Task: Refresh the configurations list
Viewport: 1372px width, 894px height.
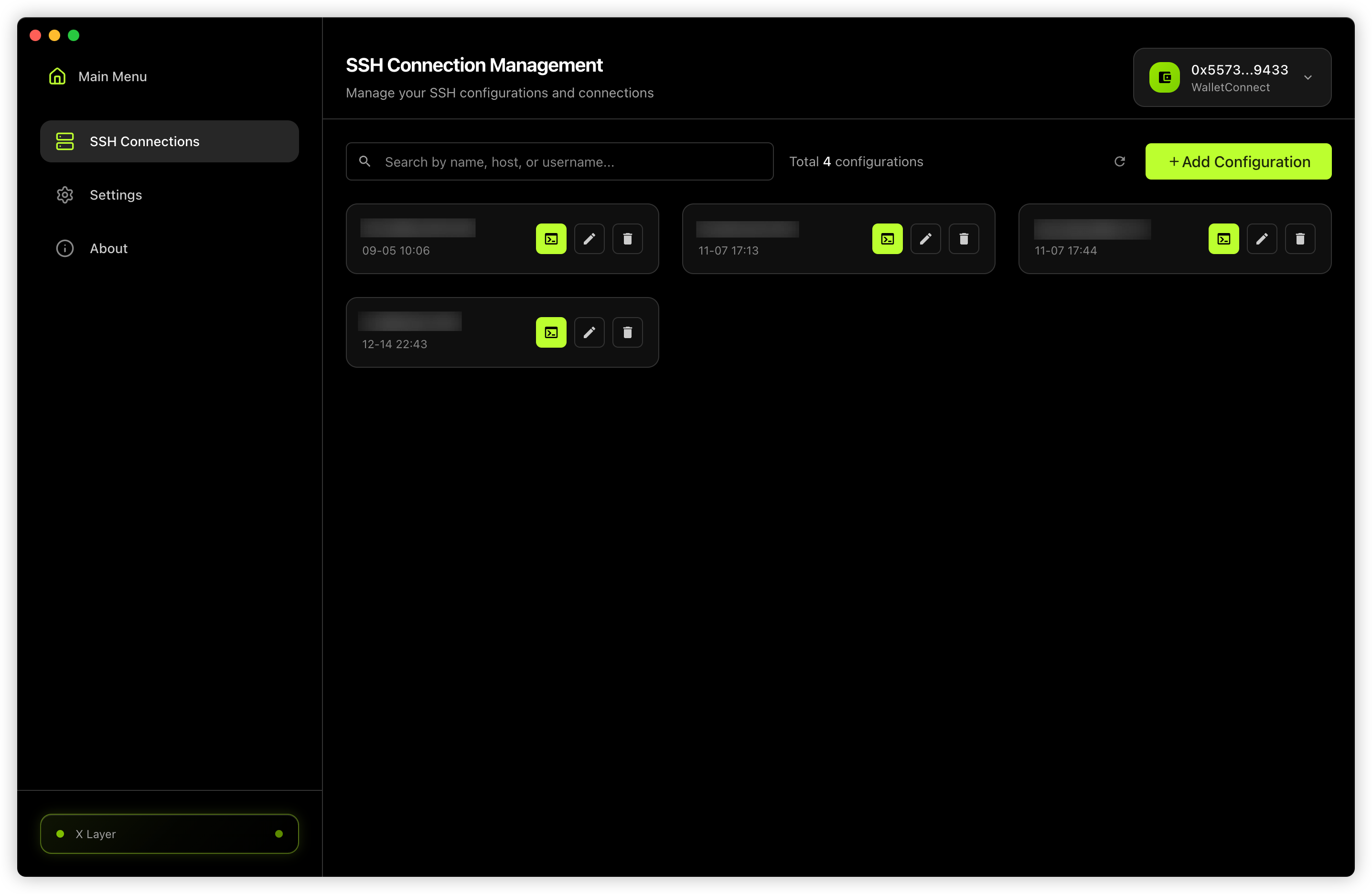Action: pyautogui.click(x=1119, y=161)
